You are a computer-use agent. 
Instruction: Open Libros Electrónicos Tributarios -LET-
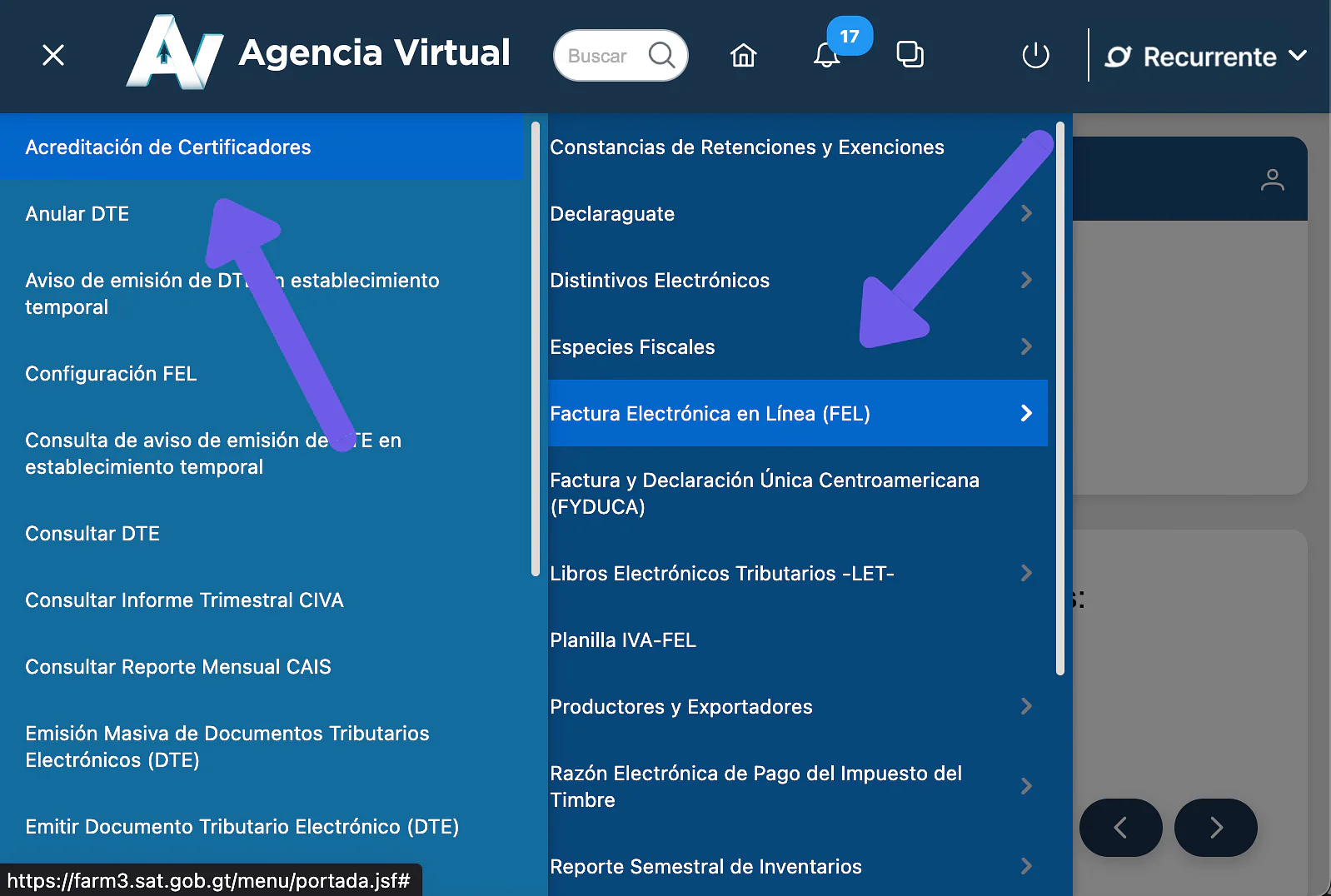coord(798,573)
